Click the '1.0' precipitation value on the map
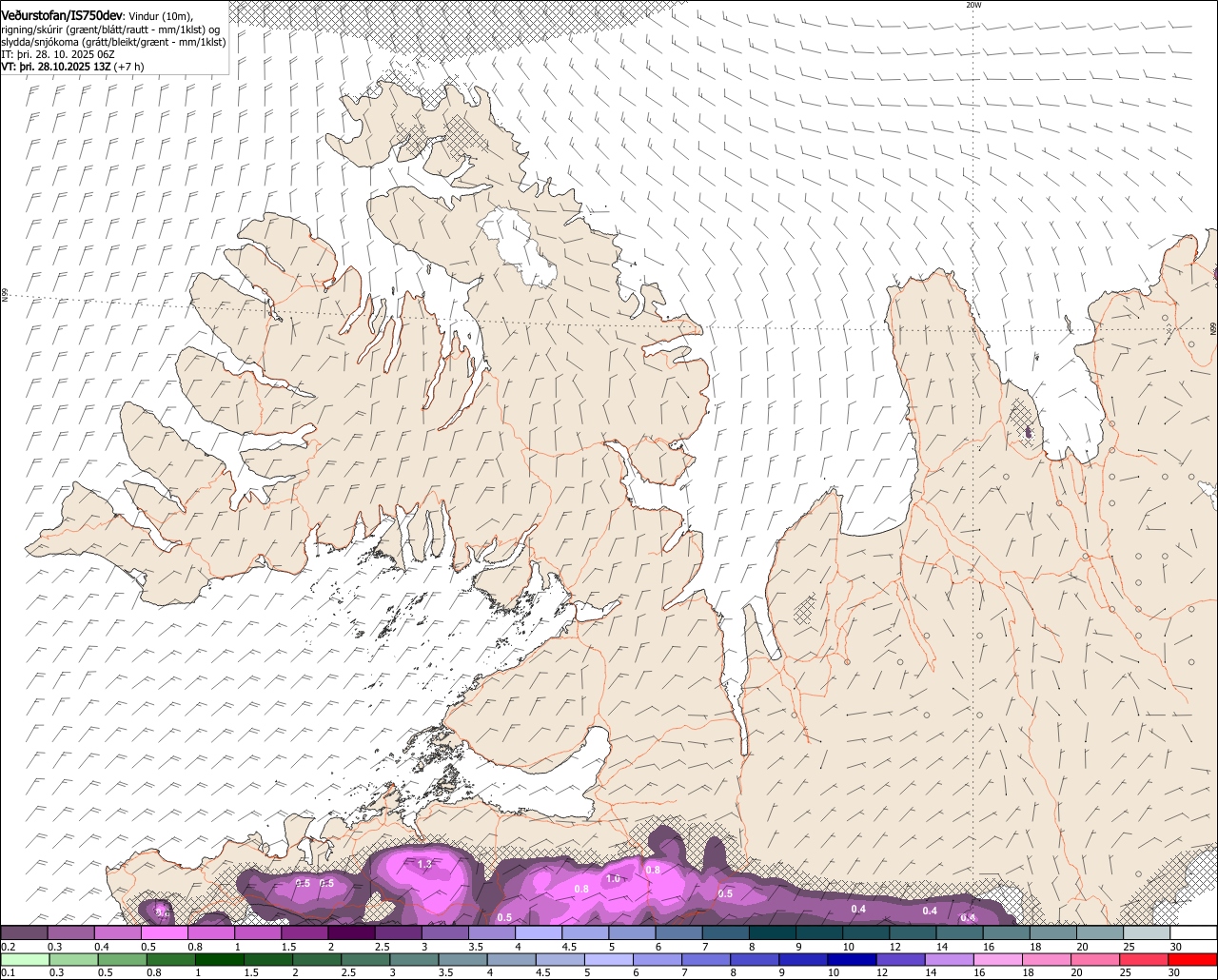This screenshot has width=1218, height=980. click(614, 879)
